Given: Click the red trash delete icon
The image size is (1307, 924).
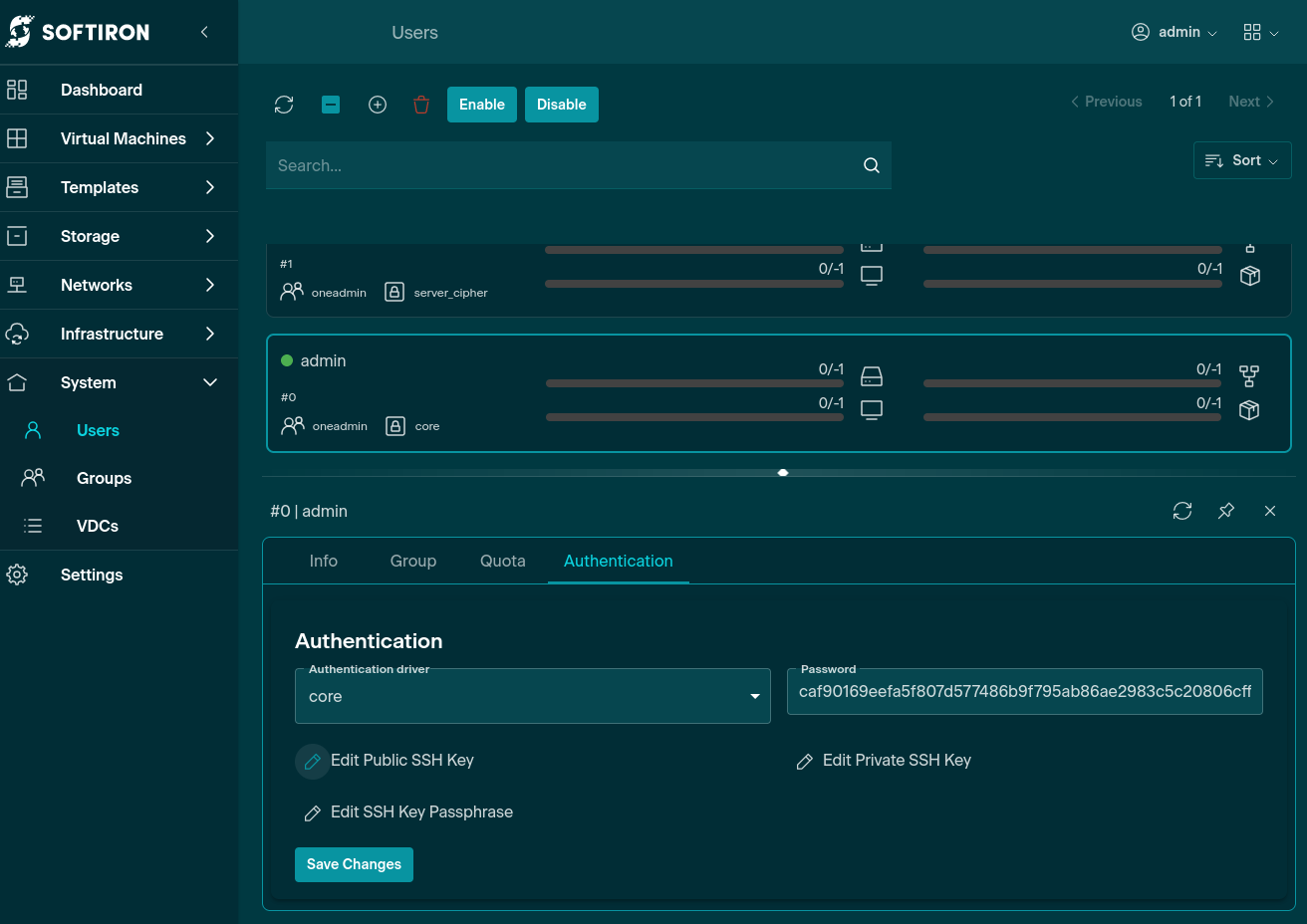Looking at the screenshot, I should pos(421,105).
